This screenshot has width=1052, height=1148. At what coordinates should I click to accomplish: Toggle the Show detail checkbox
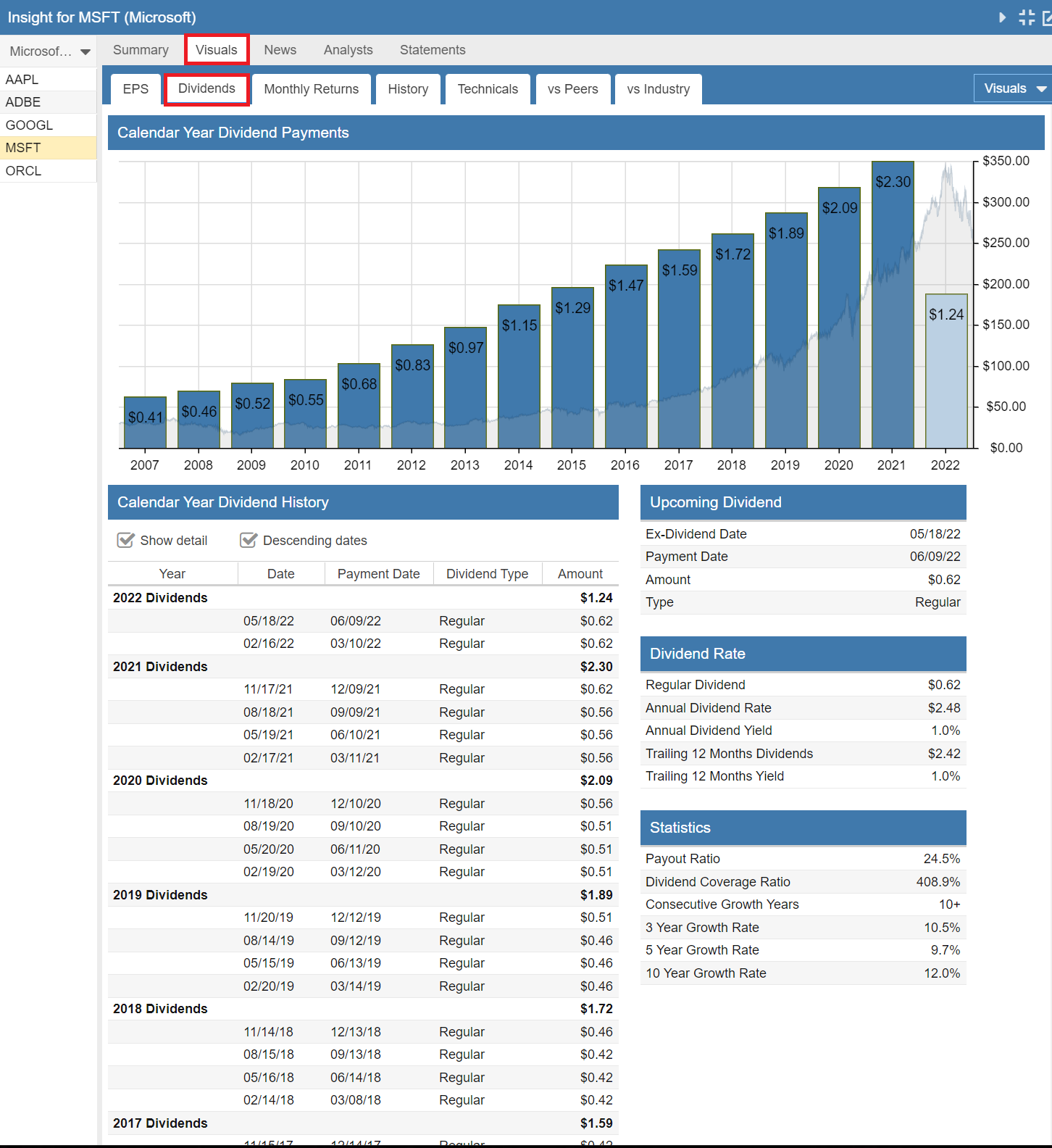point(126,541)
